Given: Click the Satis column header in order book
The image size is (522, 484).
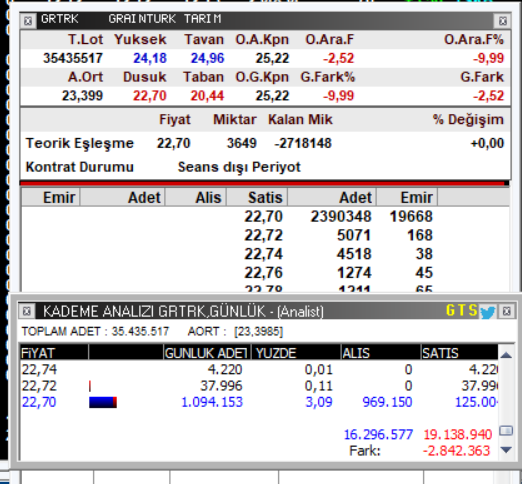Looking at the screenshot, I should [x=257, y=197].
